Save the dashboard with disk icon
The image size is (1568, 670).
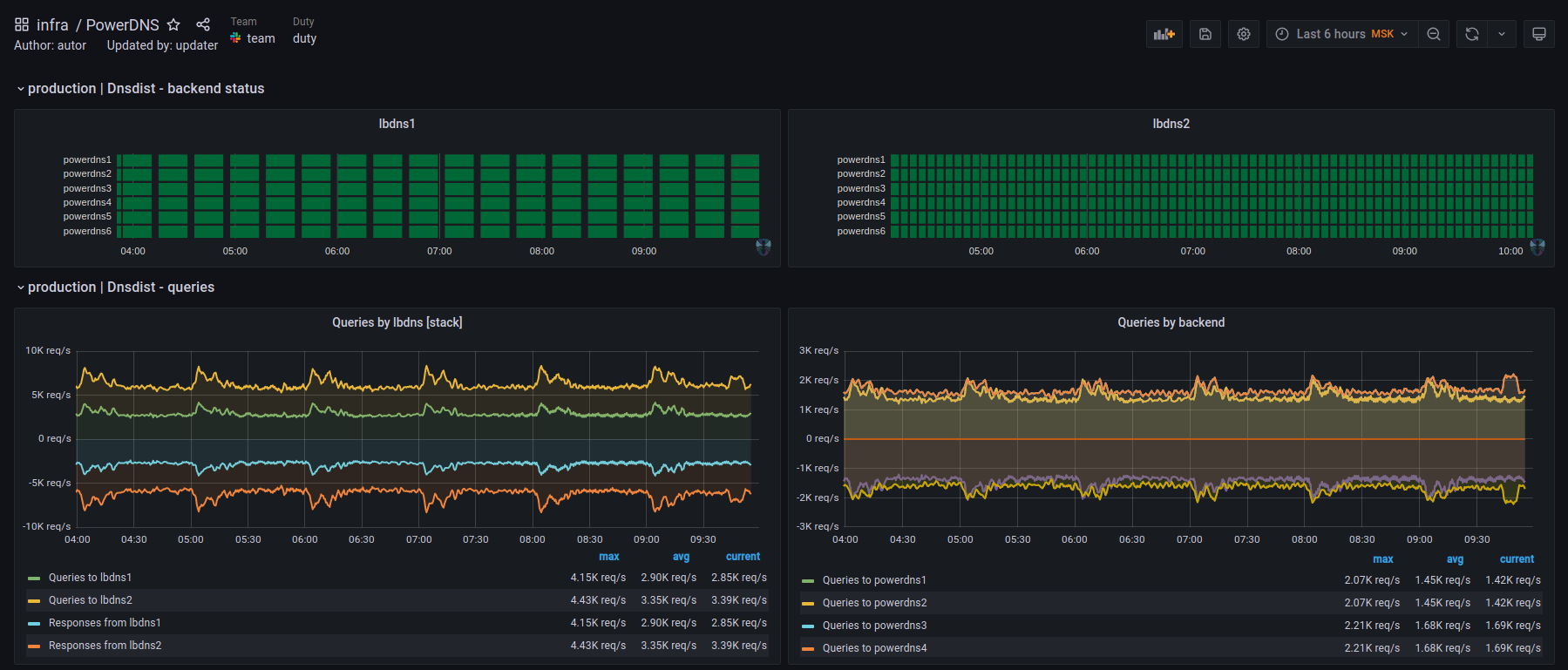pyautogui.click(x=1205, y=34)
